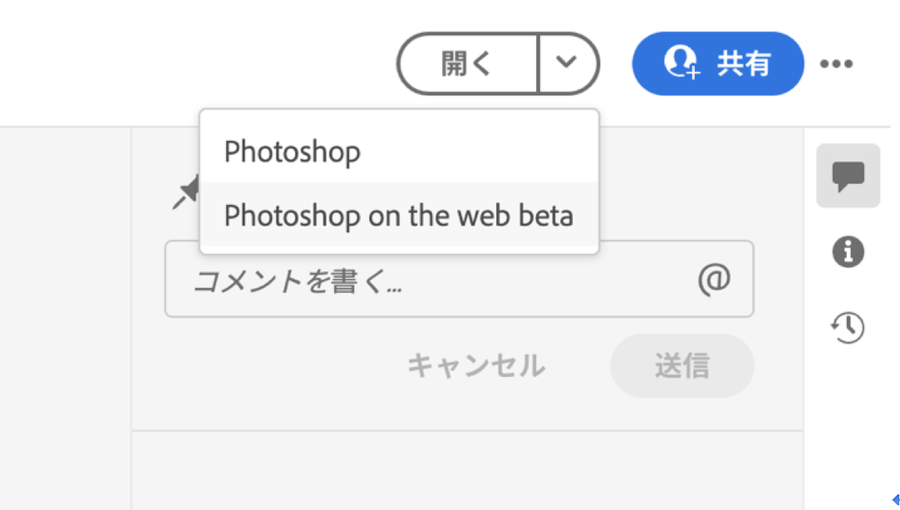
Task: Click the person-plus icon on the 共有 button
Action: pos(681,63)
